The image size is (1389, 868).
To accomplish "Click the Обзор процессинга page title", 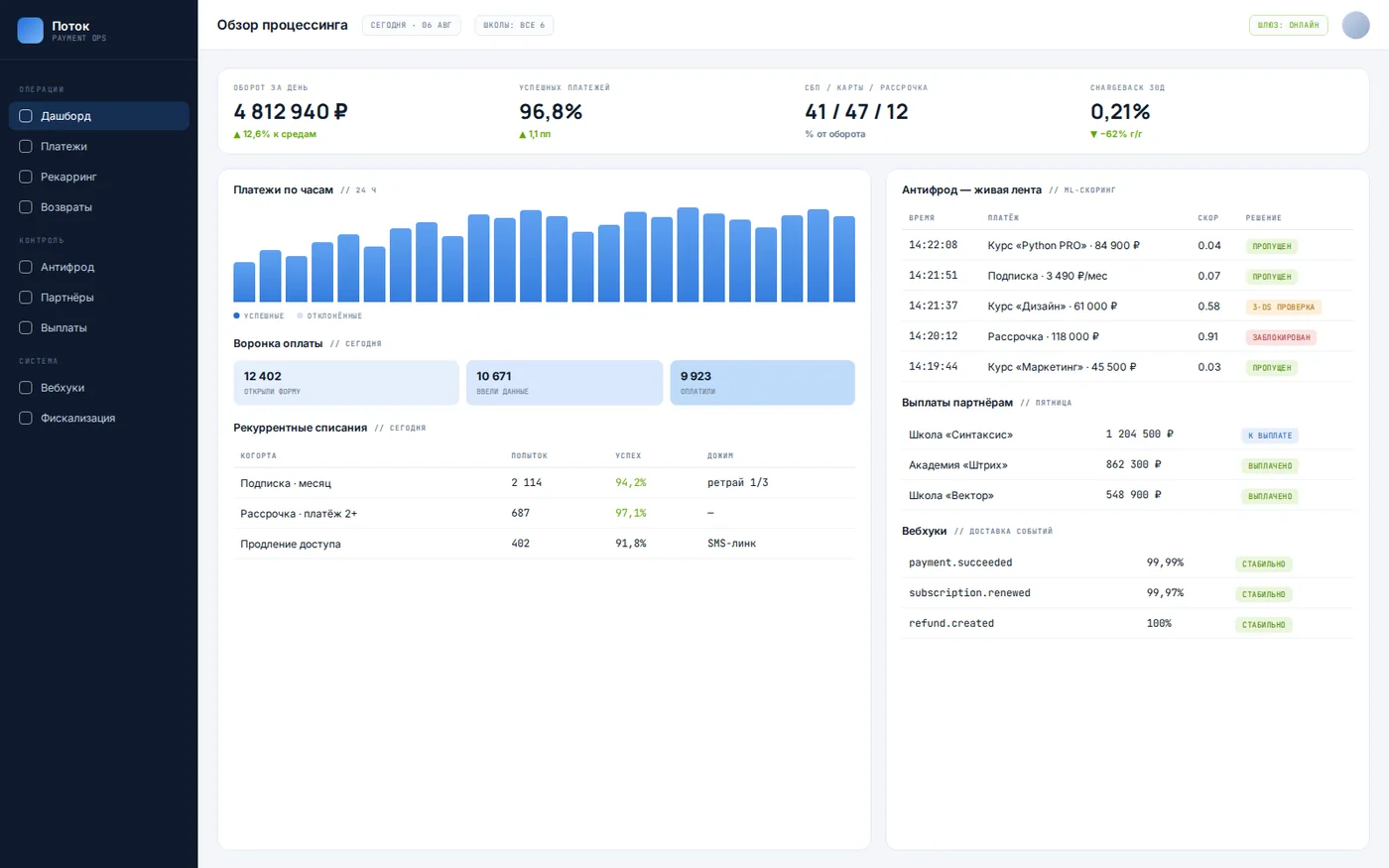I will point(283,25).
